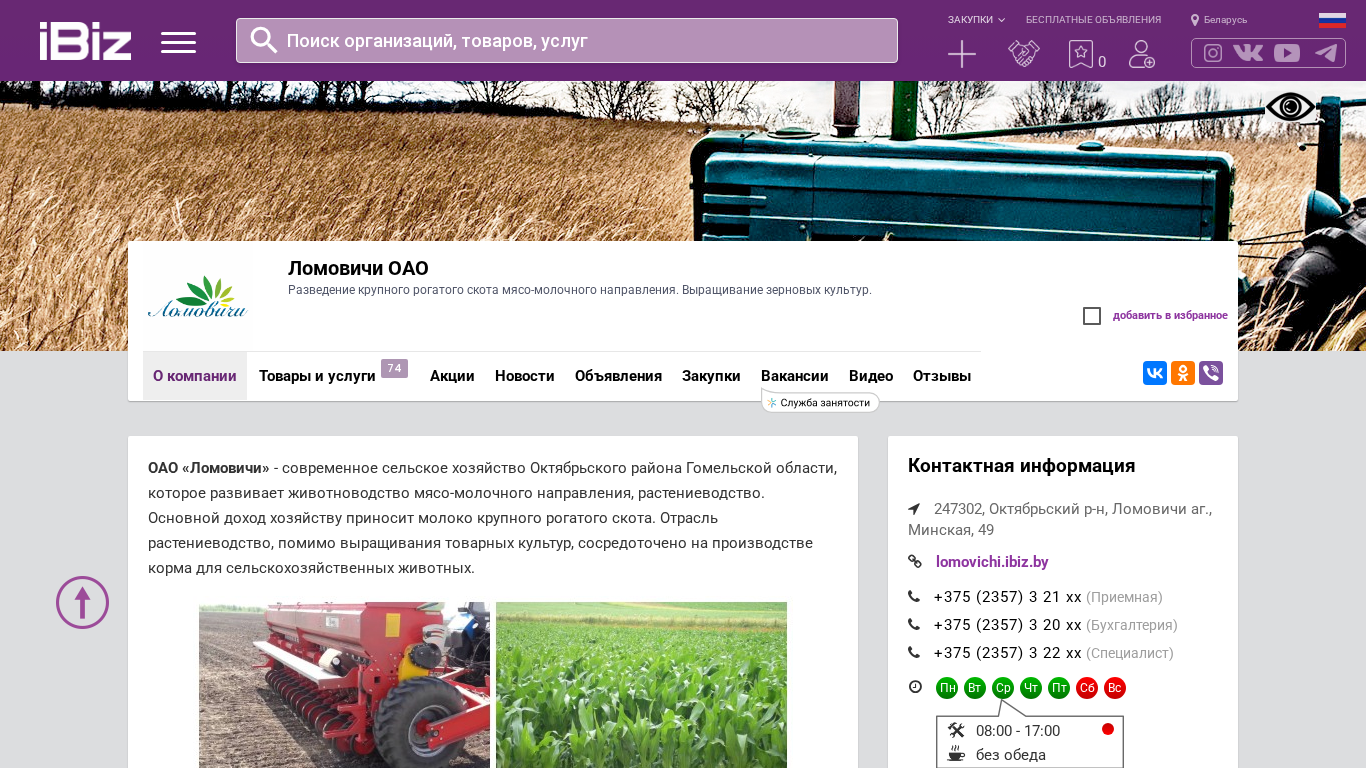Click the Ломовичи company logo
The image size is (1366, 768).
click(197, 297)
